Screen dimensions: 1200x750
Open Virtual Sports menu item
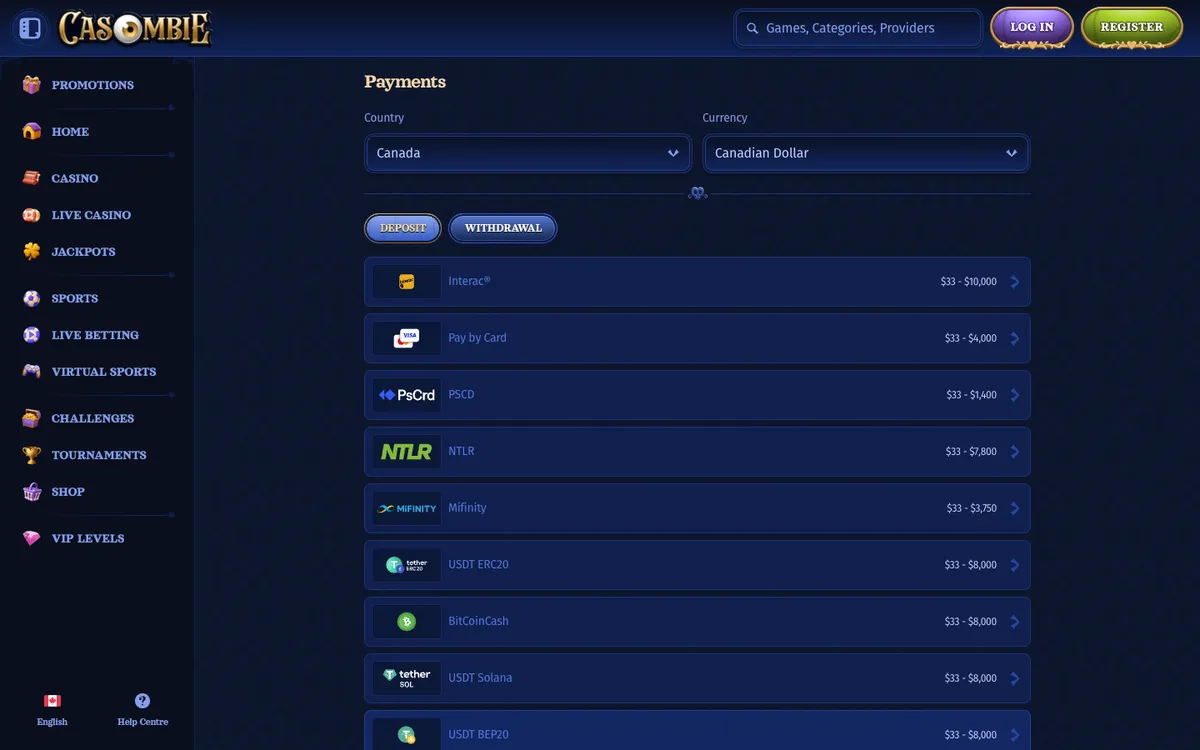[104, 372]
